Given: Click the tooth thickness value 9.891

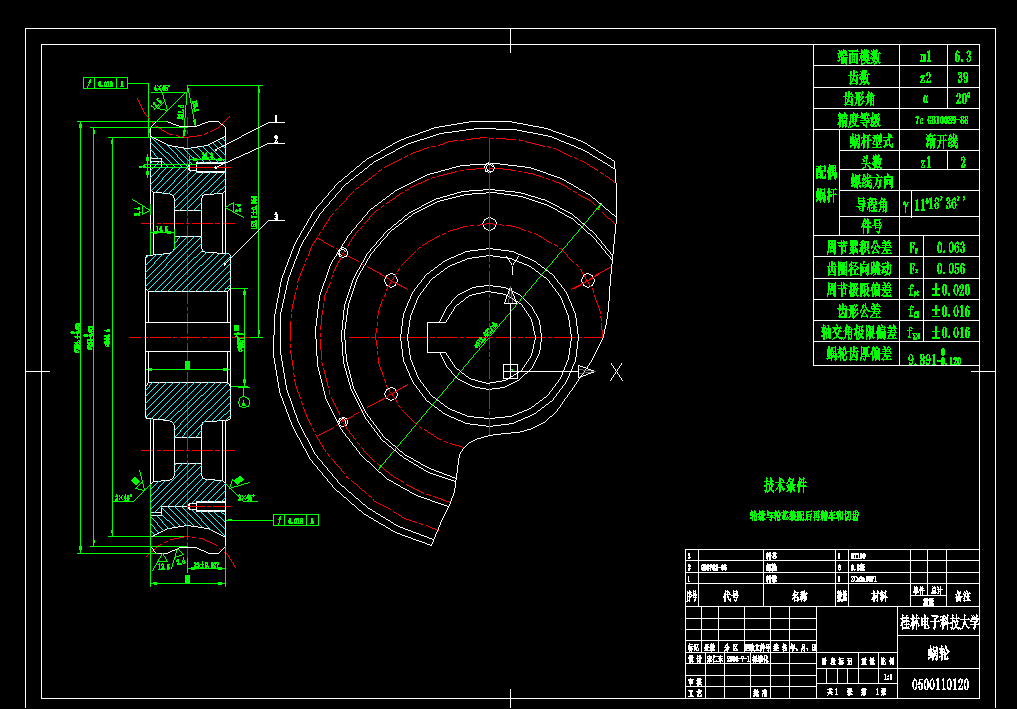Looking at the screenshot, I should 934,358.
